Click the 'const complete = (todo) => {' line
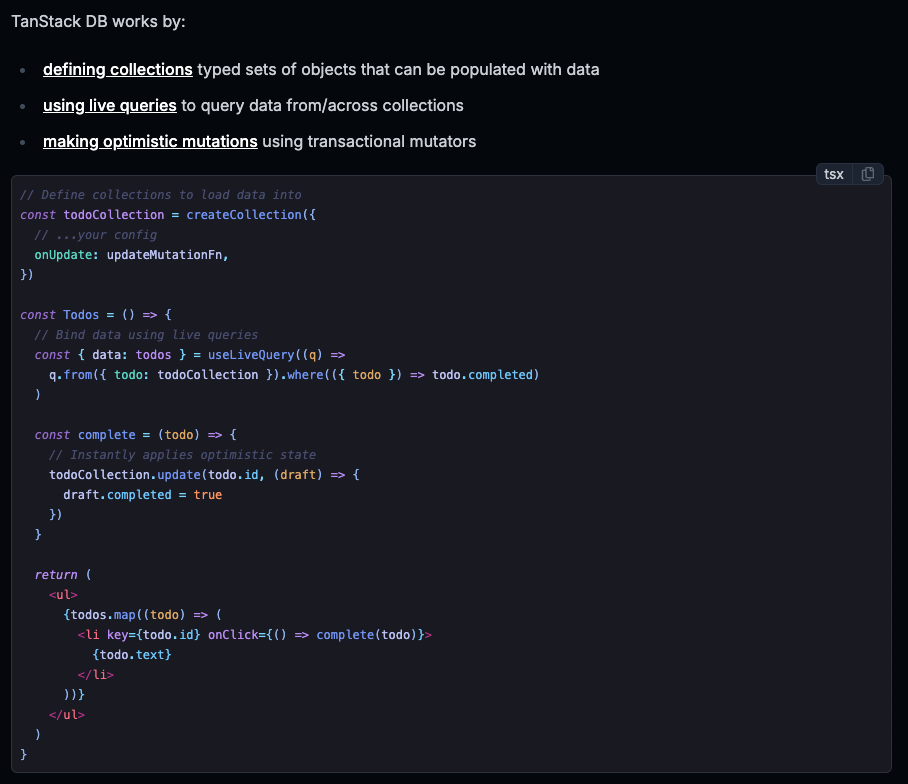The image size is (908, 784). click(x=136, y=435)
